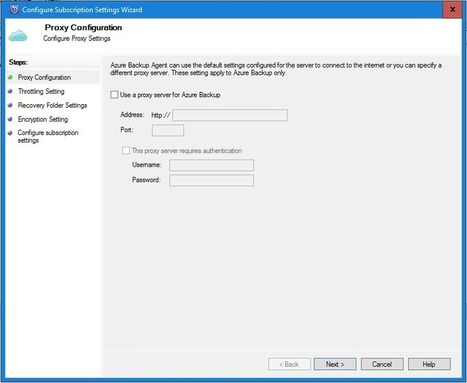Click the Password: label
The height and width of the screenshot is (383, 467).
point(146,180)
